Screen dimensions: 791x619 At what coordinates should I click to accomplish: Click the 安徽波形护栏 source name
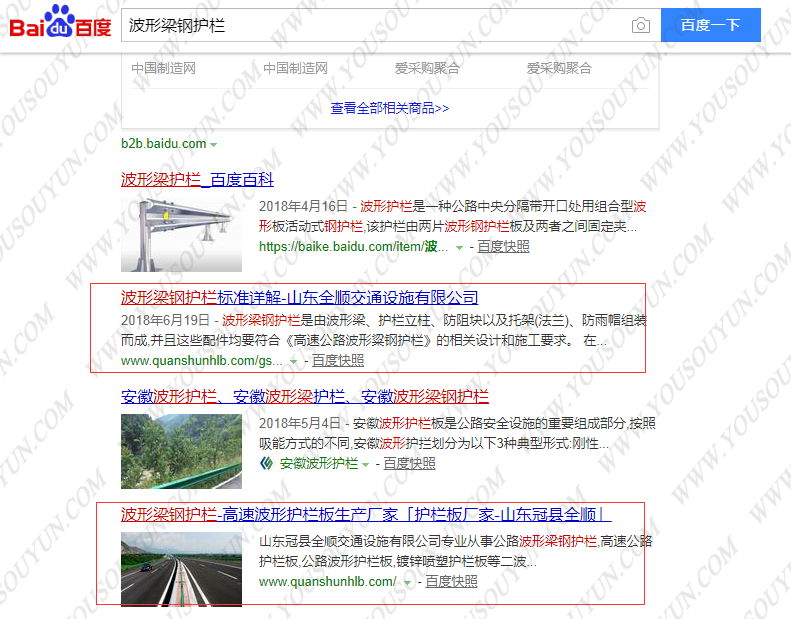click(x=319, y=463)
